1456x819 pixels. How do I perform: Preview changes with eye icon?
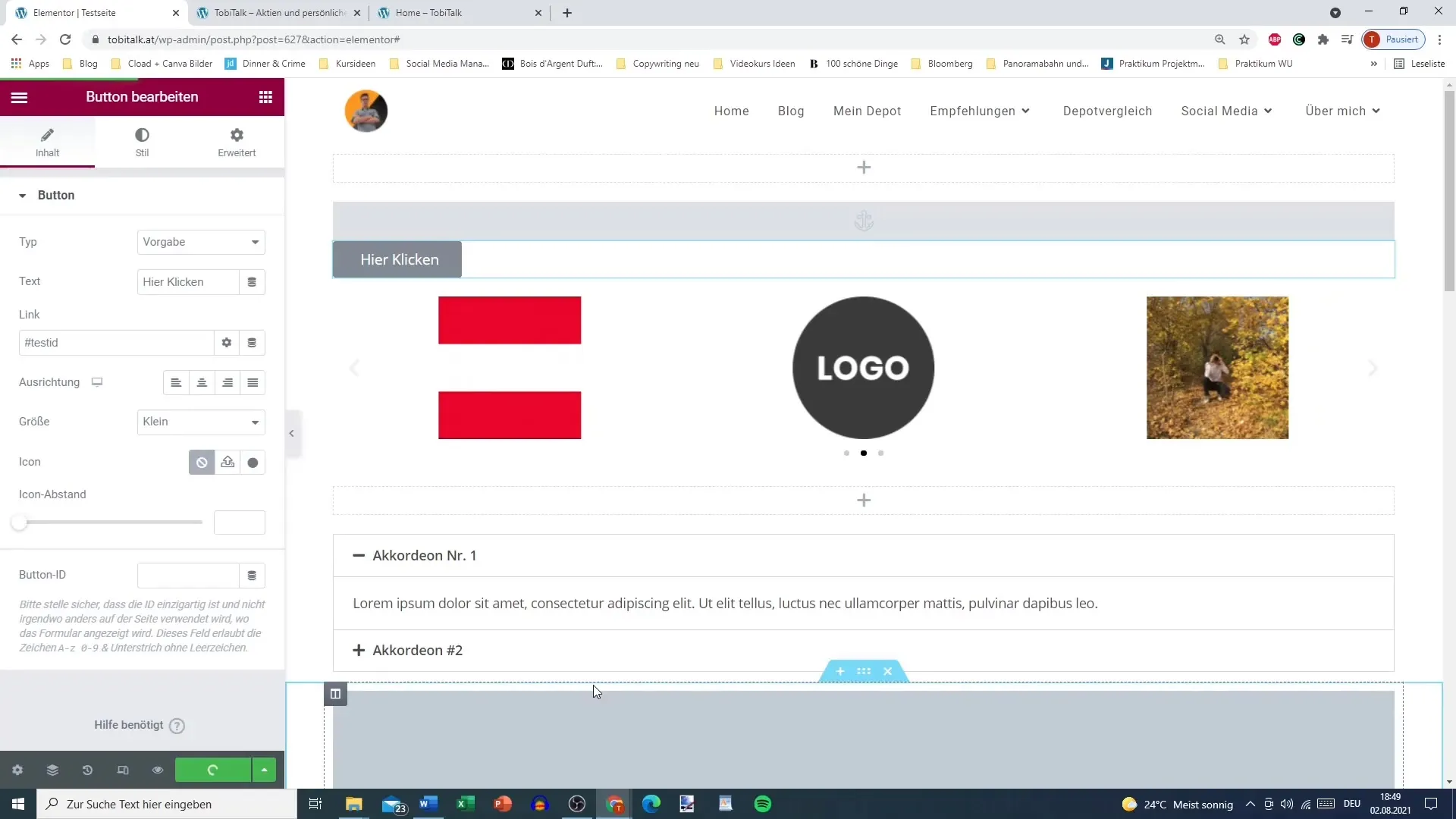coord(158,770)
